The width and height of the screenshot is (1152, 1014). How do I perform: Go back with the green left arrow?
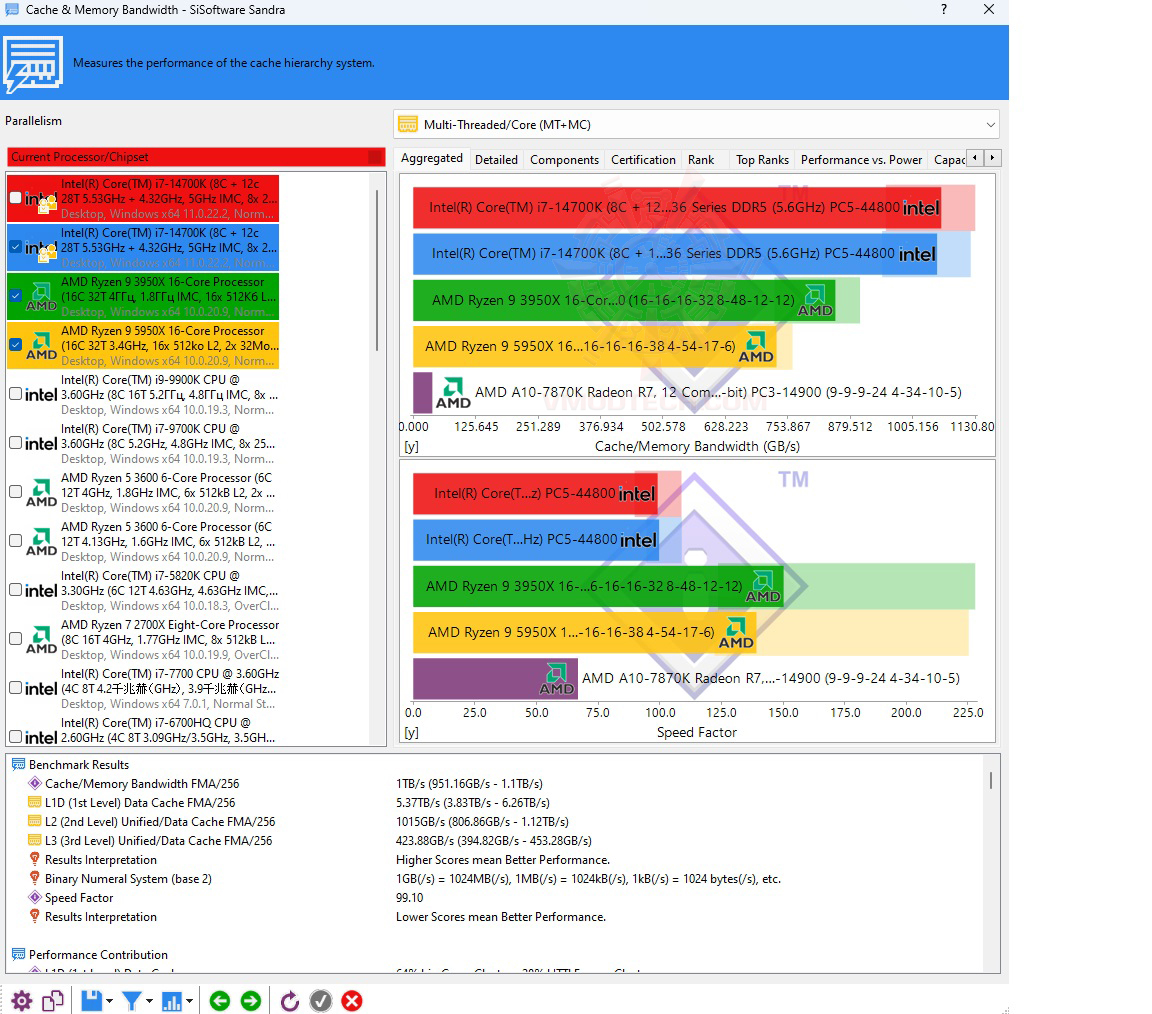[x=220, y=1001]
